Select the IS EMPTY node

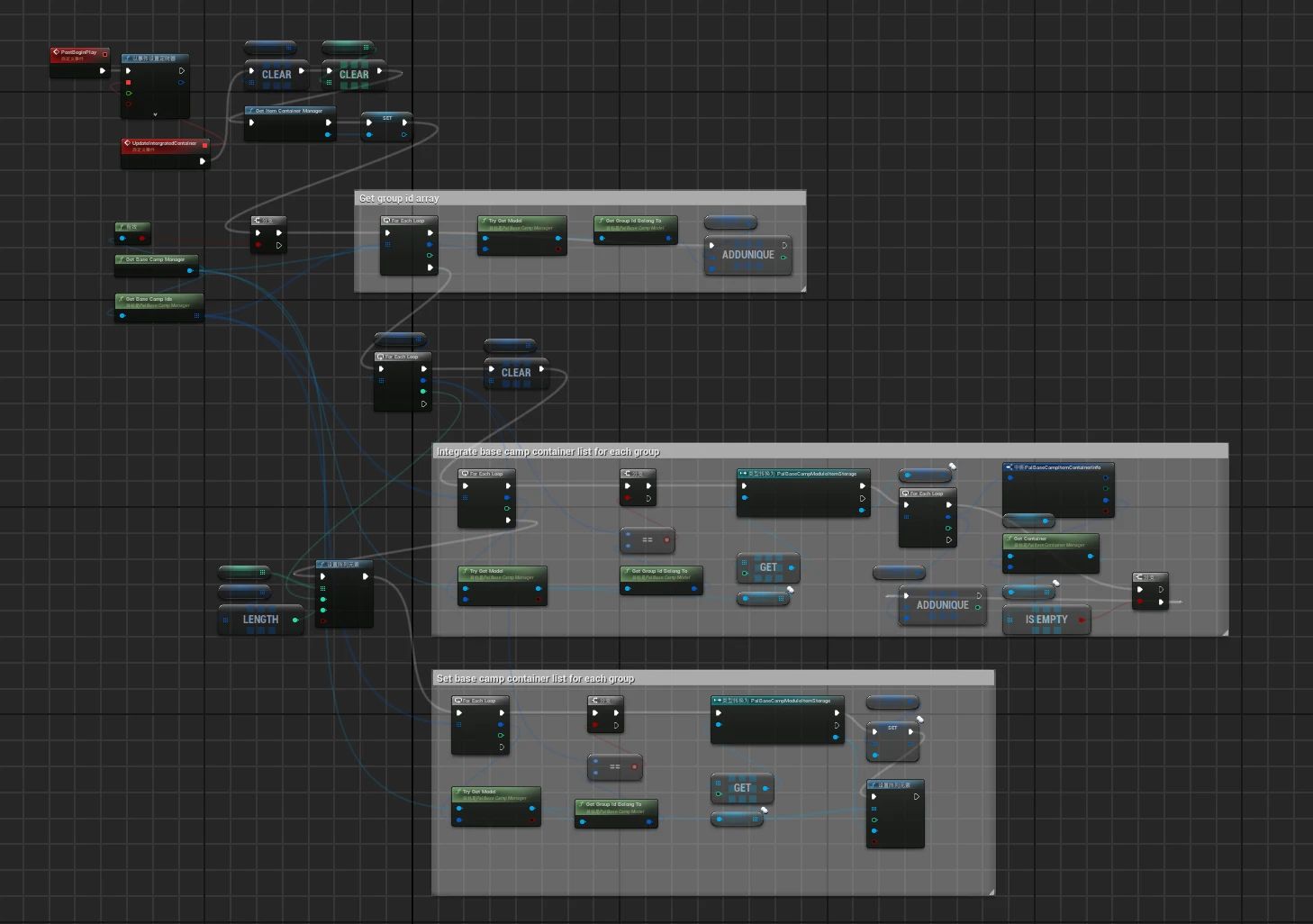[1046, 620]
